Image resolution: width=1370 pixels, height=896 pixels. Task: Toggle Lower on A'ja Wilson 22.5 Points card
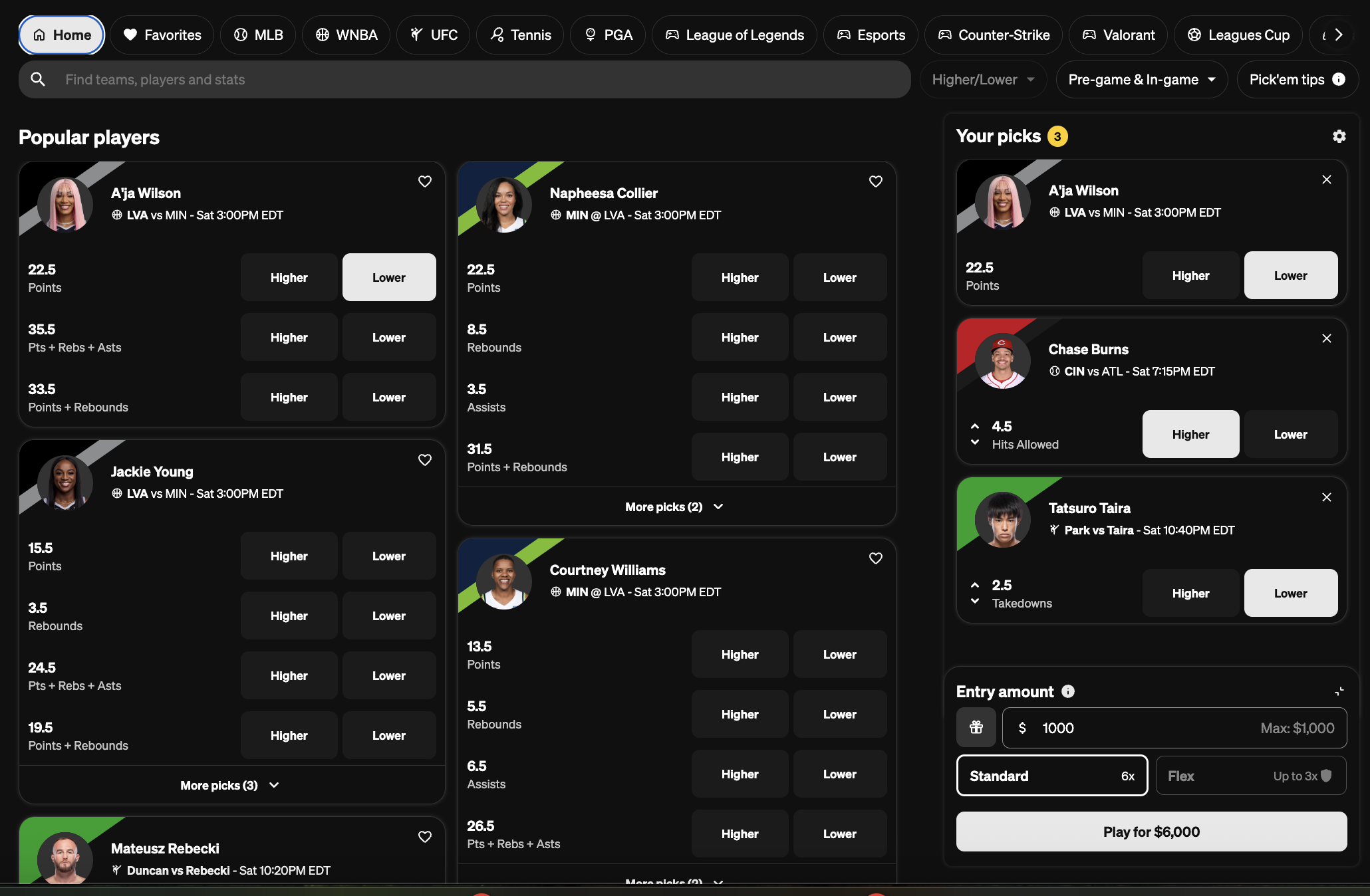click(x=389, y=277)
